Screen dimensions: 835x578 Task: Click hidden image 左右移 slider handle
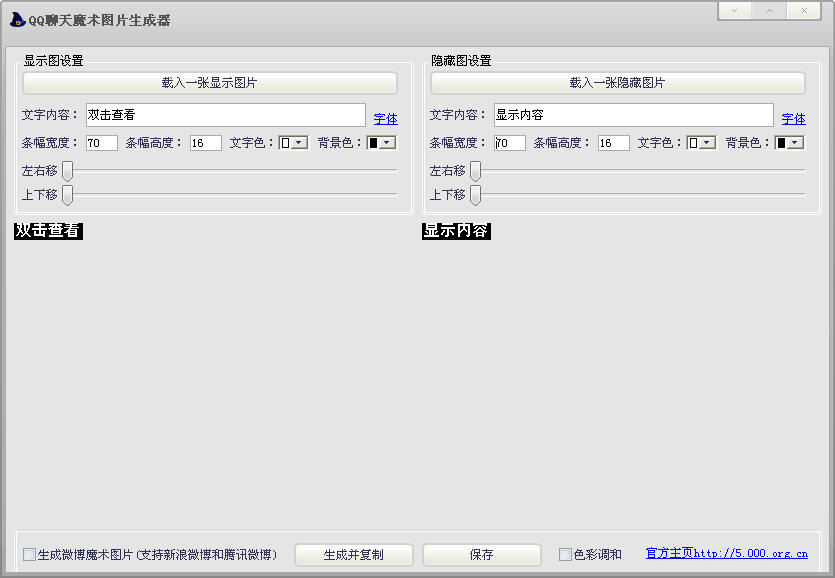pos(476,171)
